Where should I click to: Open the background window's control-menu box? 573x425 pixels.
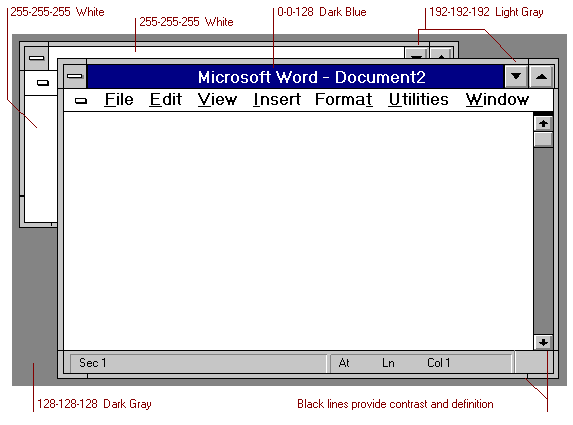[x=37, y=58]
